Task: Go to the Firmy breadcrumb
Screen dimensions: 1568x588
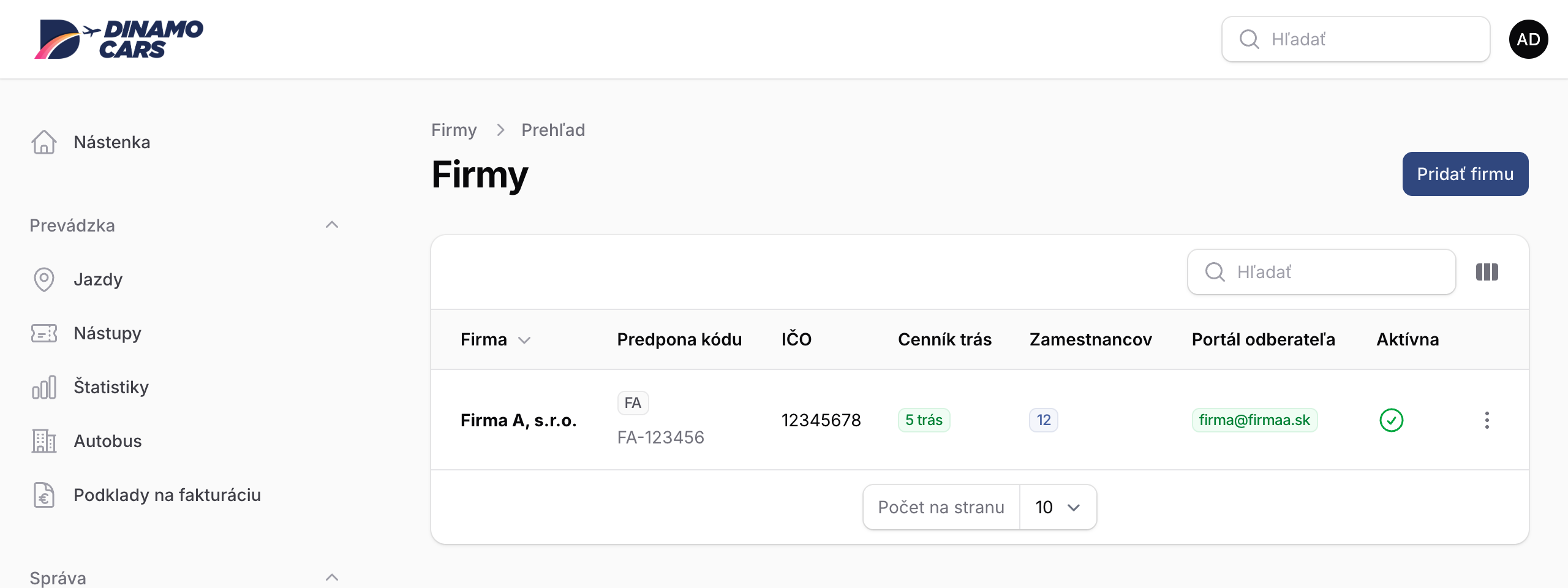Action: point(454,130)
